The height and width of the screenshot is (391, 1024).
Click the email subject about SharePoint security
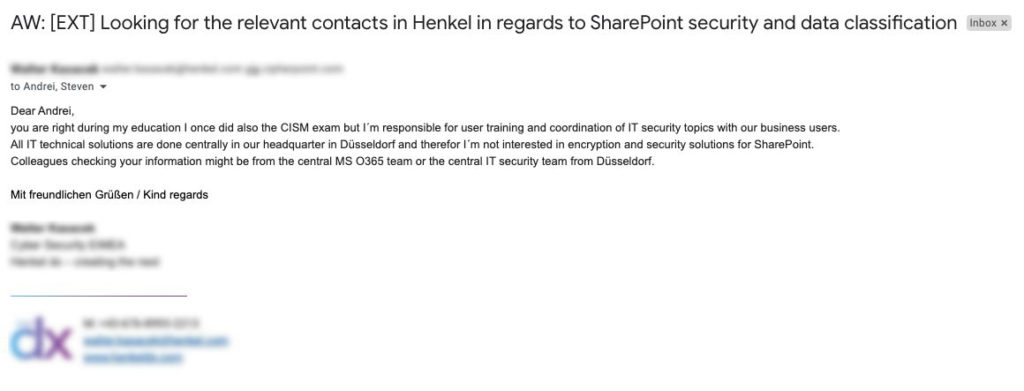tap(483, 23)
